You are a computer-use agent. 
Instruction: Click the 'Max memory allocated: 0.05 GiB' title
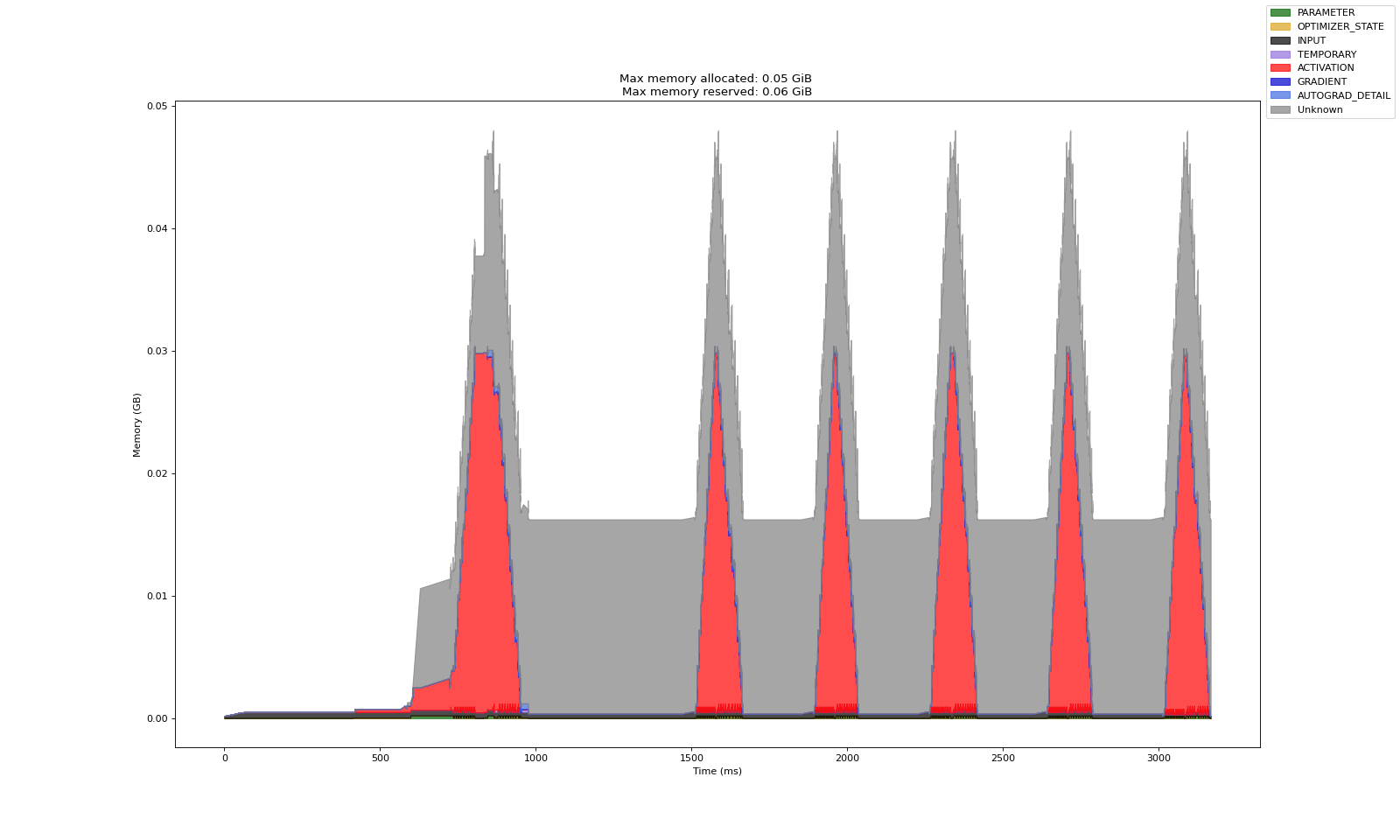(716, 79)
